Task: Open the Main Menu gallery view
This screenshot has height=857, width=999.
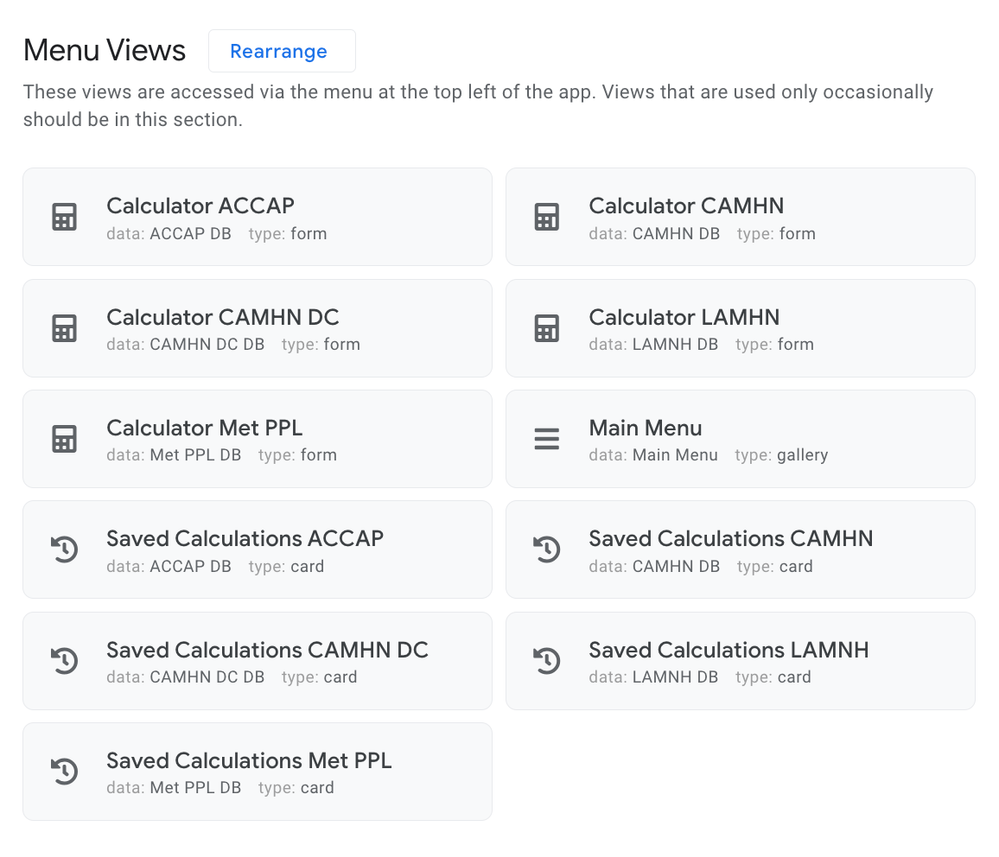Action: click(740, 439)
